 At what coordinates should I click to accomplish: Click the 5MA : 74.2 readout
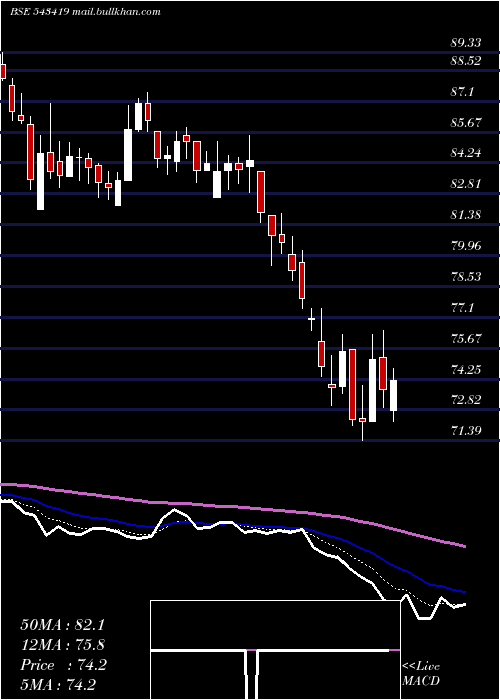(x=58, y=684)
